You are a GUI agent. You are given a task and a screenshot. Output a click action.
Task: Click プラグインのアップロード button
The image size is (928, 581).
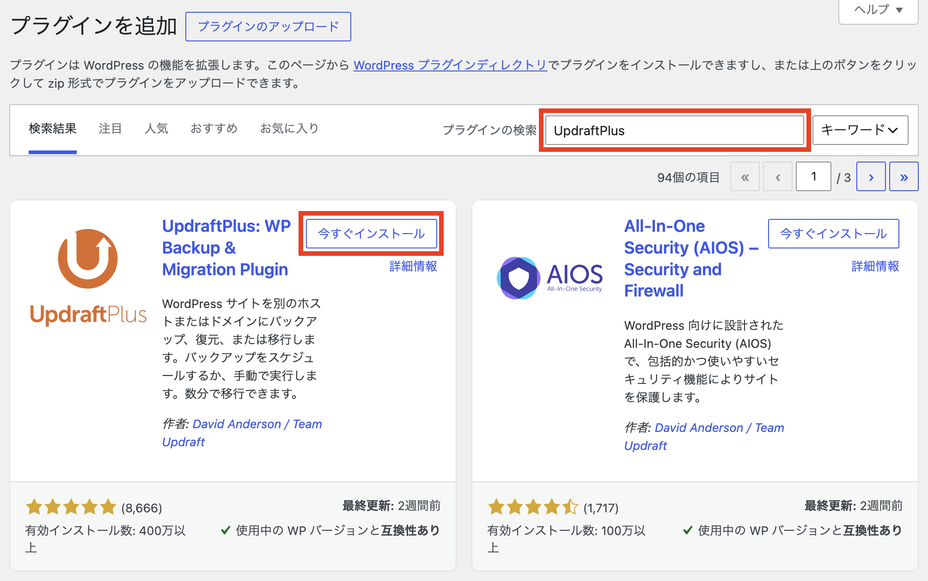click(x=268, y=27)
